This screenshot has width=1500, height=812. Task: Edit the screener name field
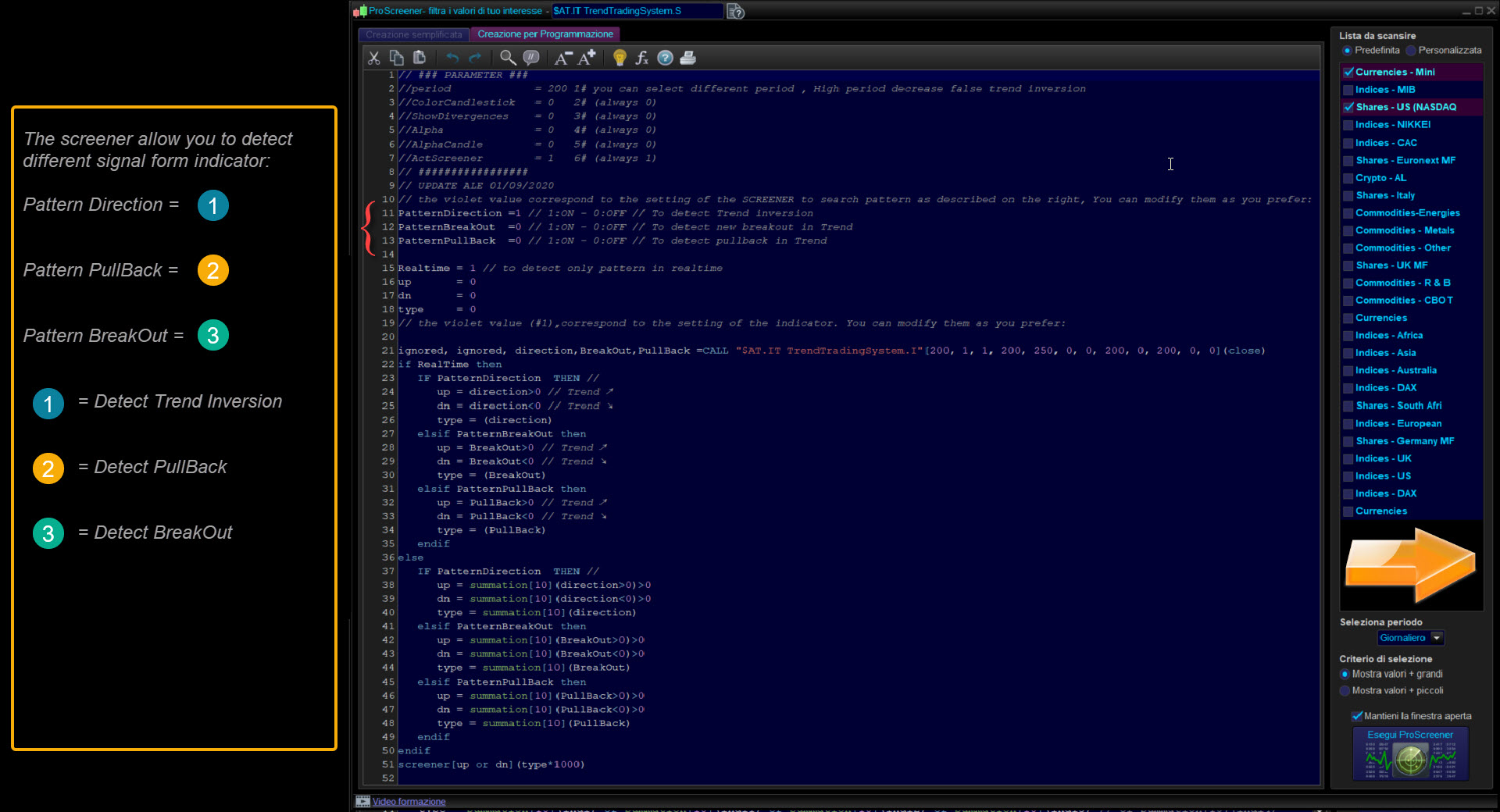(x=637, y=11)
